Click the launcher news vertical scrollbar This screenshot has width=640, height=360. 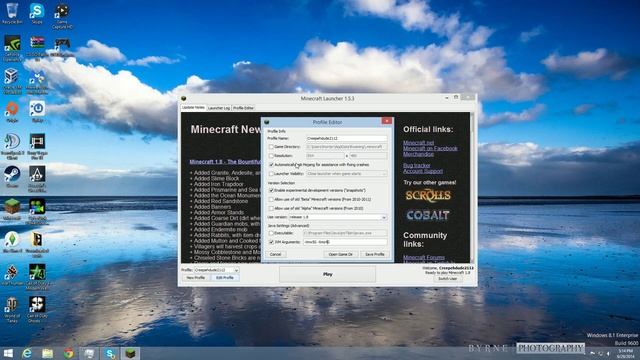(x=473, y=188)
